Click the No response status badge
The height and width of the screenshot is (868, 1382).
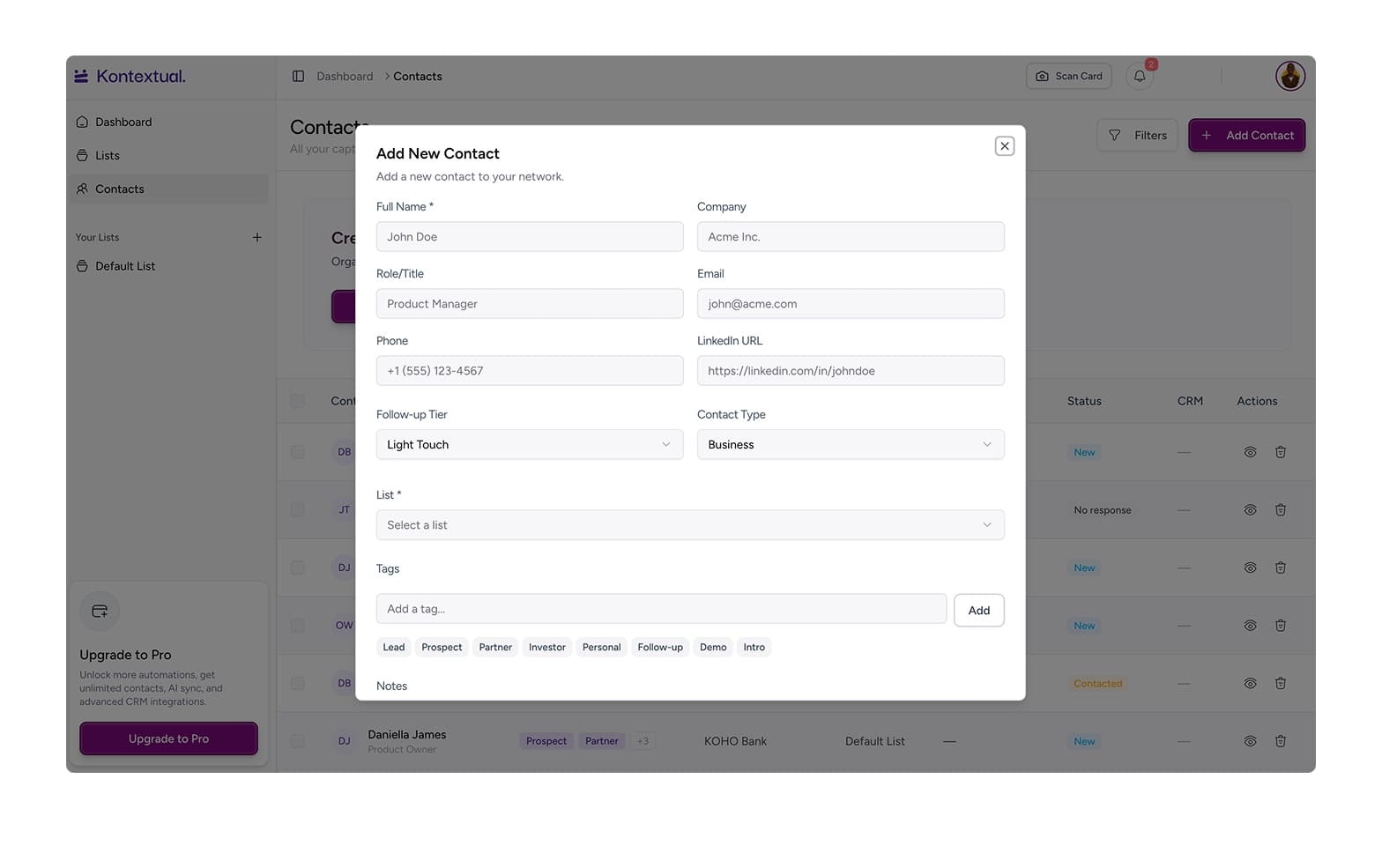click(1103, 510)
